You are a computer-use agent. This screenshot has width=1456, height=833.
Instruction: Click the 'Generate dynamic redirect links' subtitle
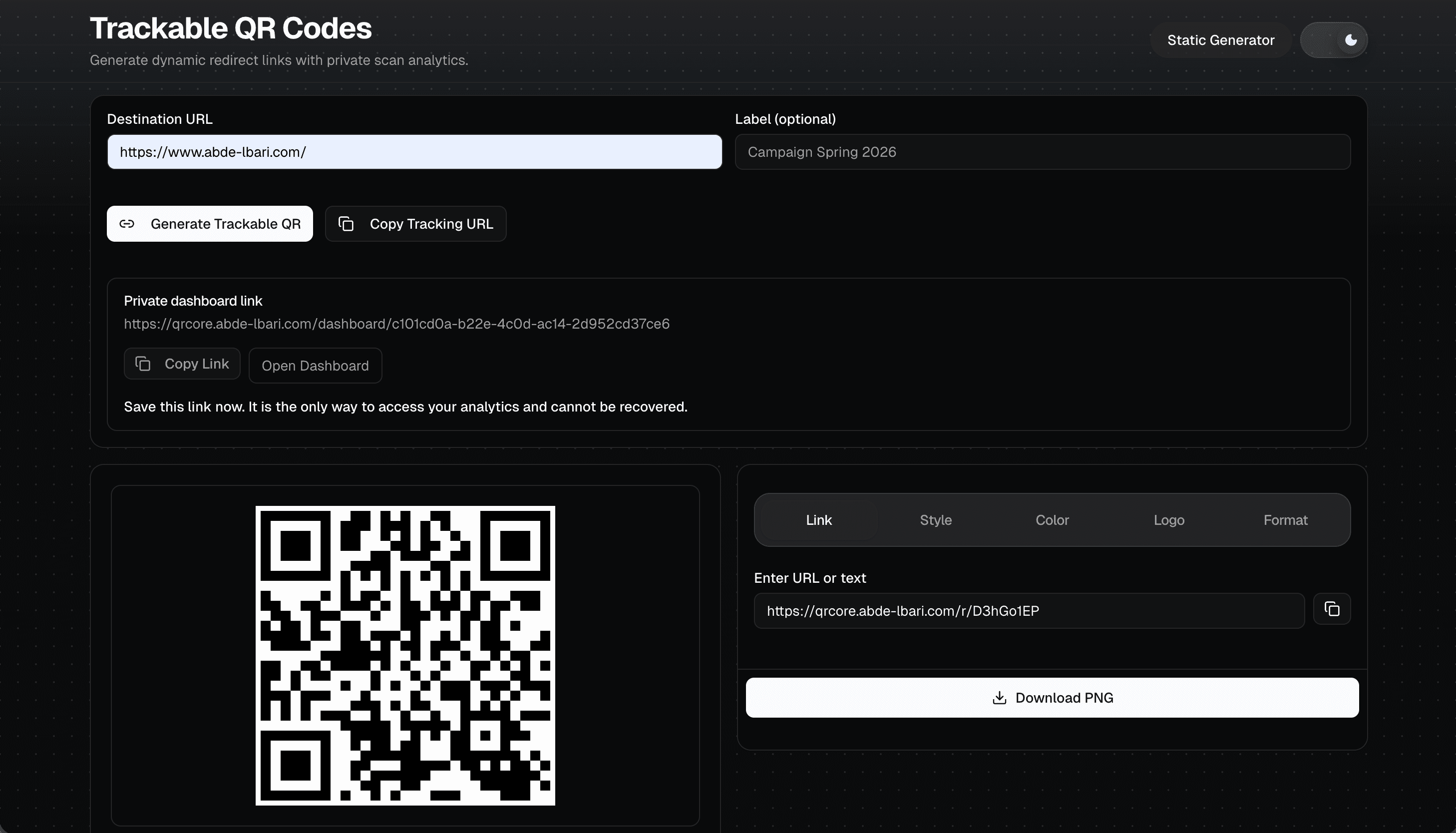[279, 60]
